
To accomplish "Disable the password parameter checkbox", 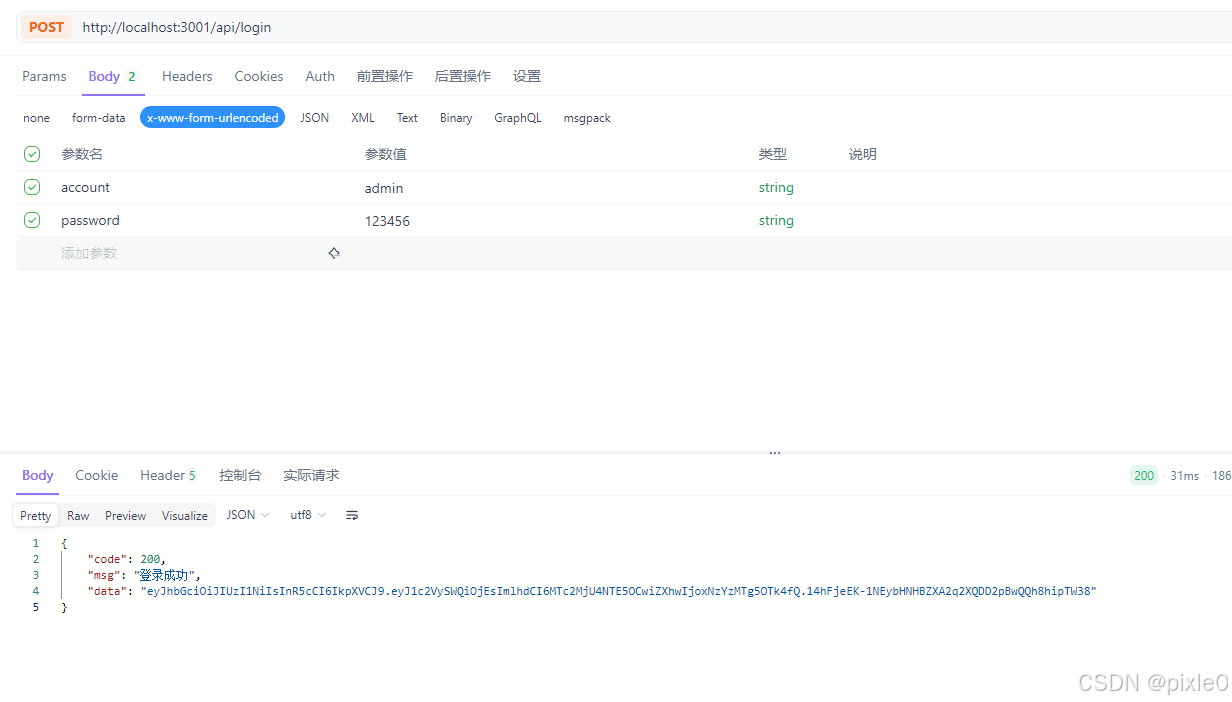I will point(31,220).
